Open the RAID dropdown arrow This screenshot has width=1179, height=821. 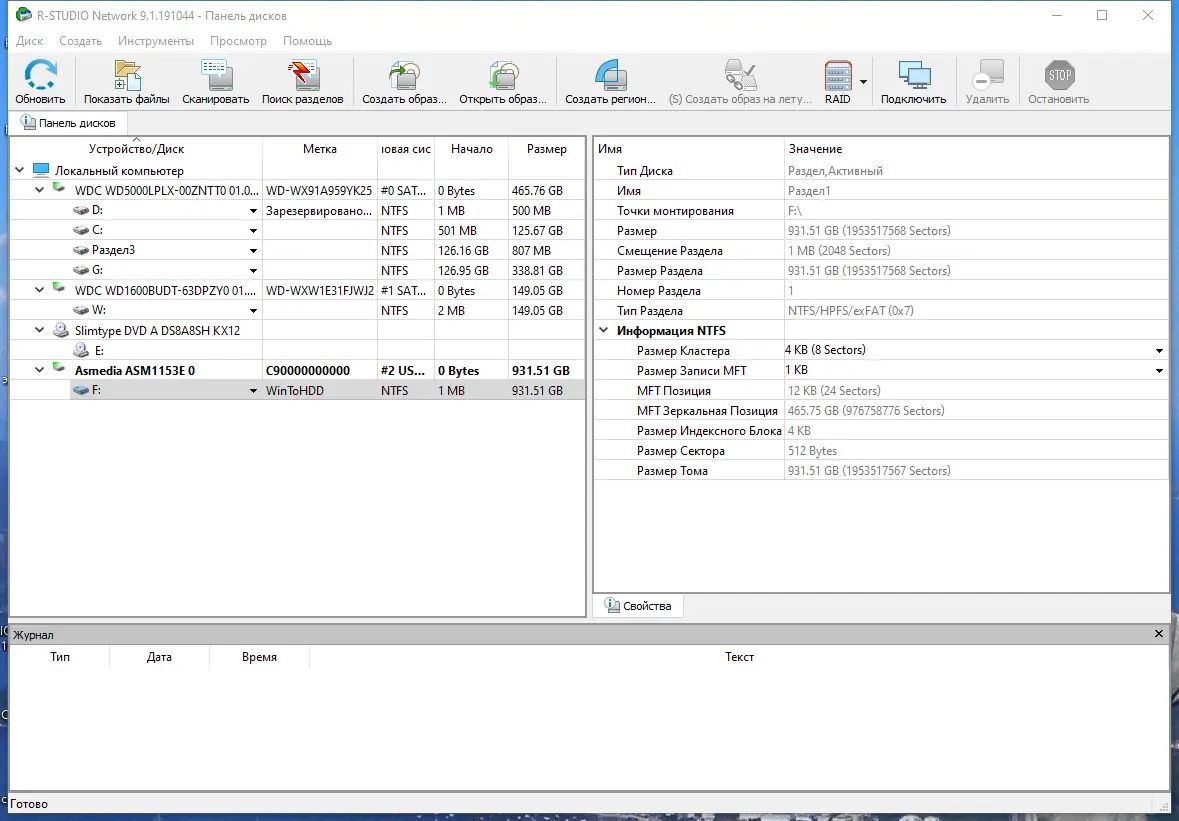[x=863, y=82]
